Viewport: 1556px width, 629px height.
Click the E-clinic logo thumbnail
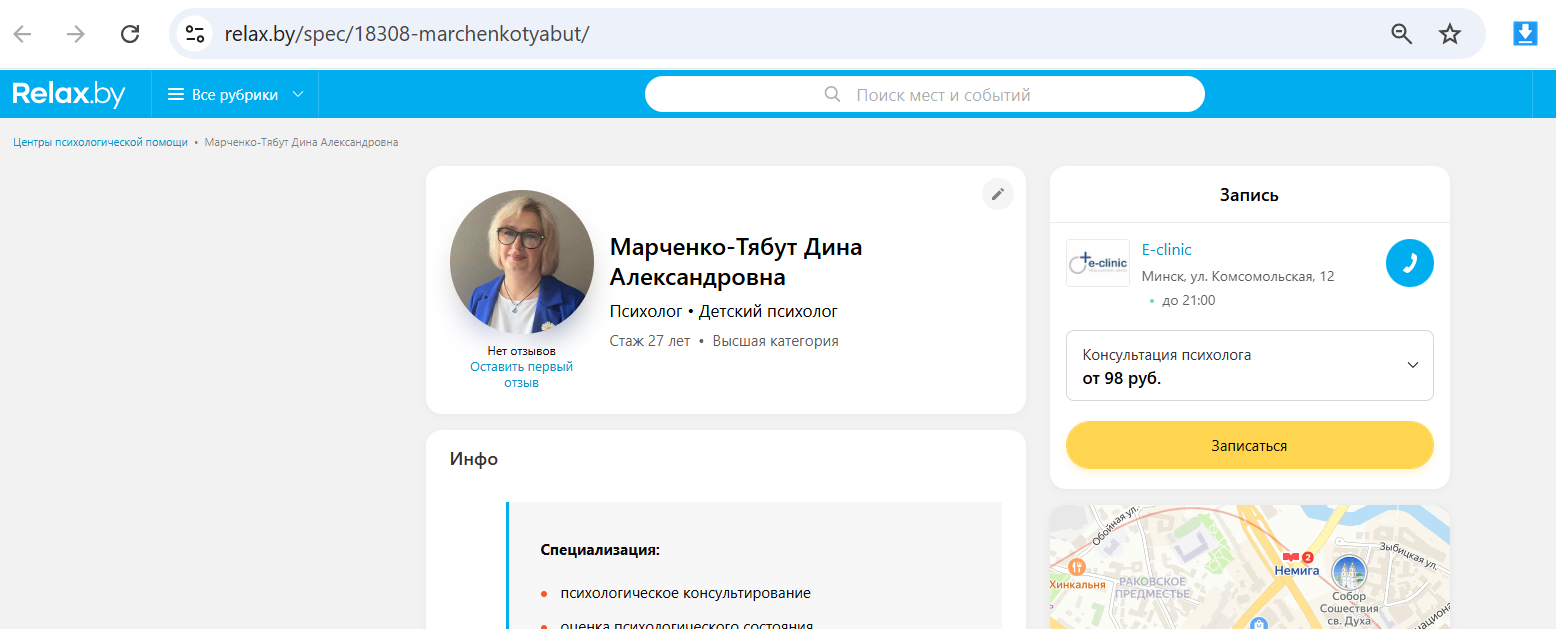coord(1098,263)
